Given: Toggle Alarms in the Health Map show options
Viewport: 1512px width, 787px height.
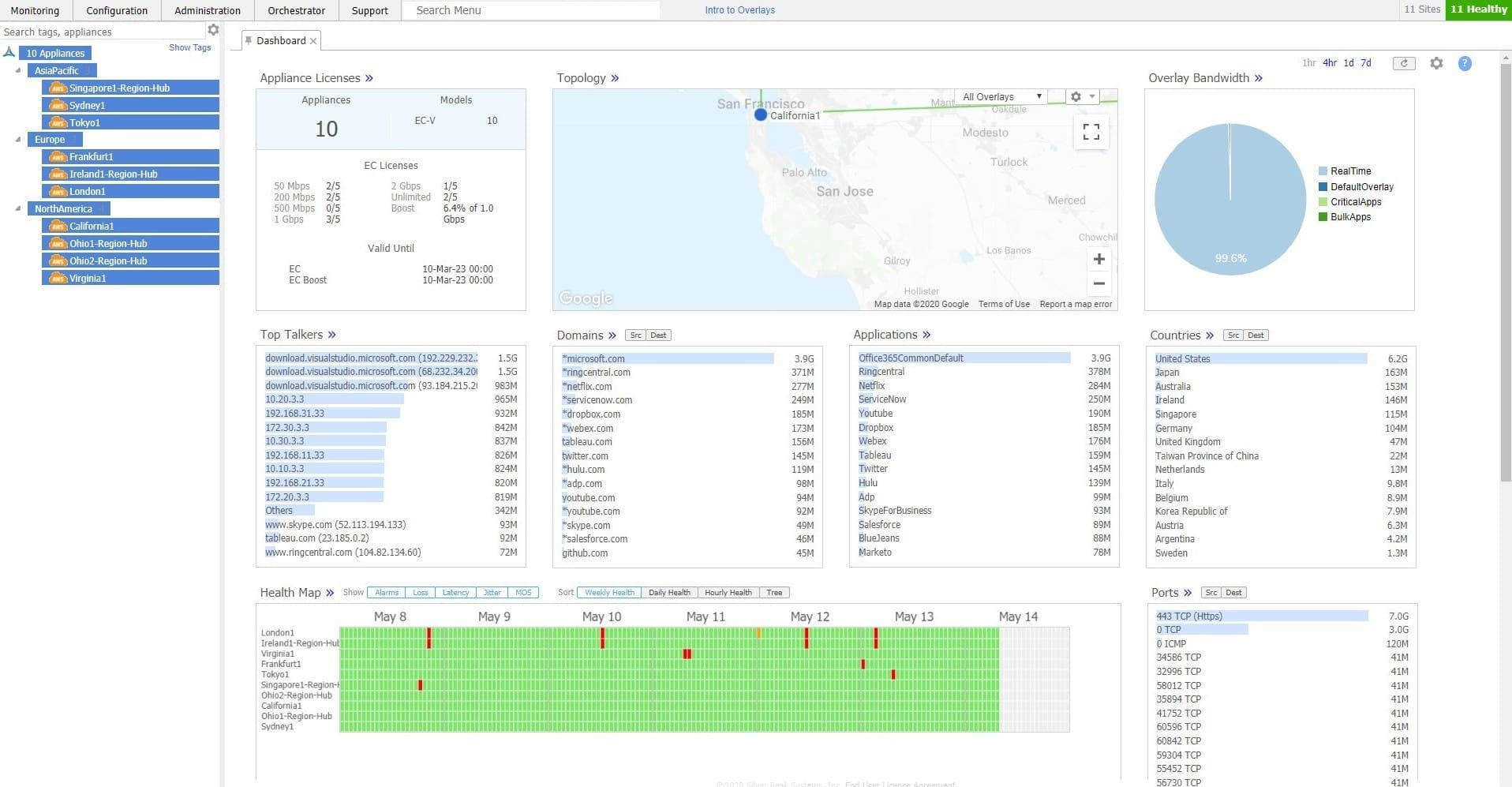Looking at the screenshot, I should [386, 592].
